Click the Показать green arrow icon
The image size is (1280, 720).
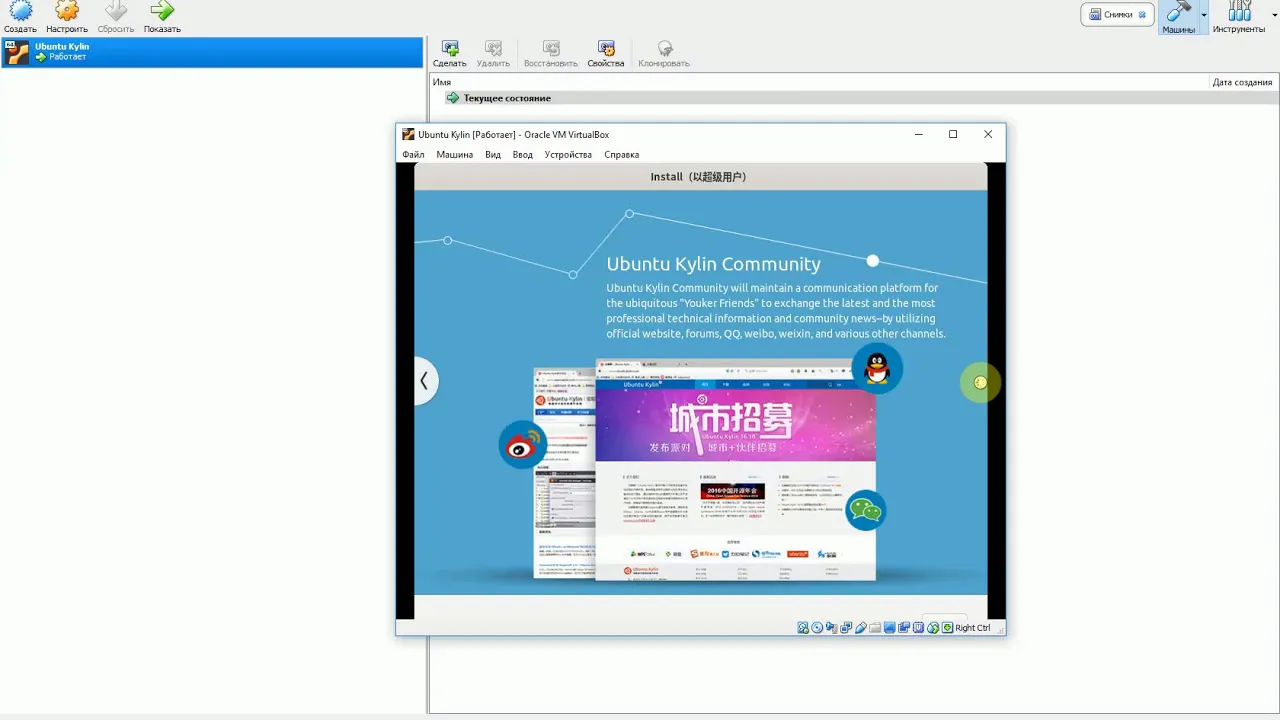(162, 11)
